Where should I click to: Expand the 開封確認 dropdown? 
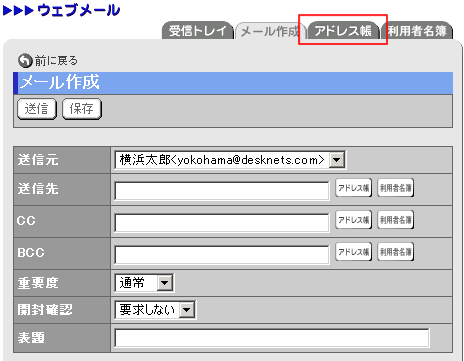[x=155, y=310]
